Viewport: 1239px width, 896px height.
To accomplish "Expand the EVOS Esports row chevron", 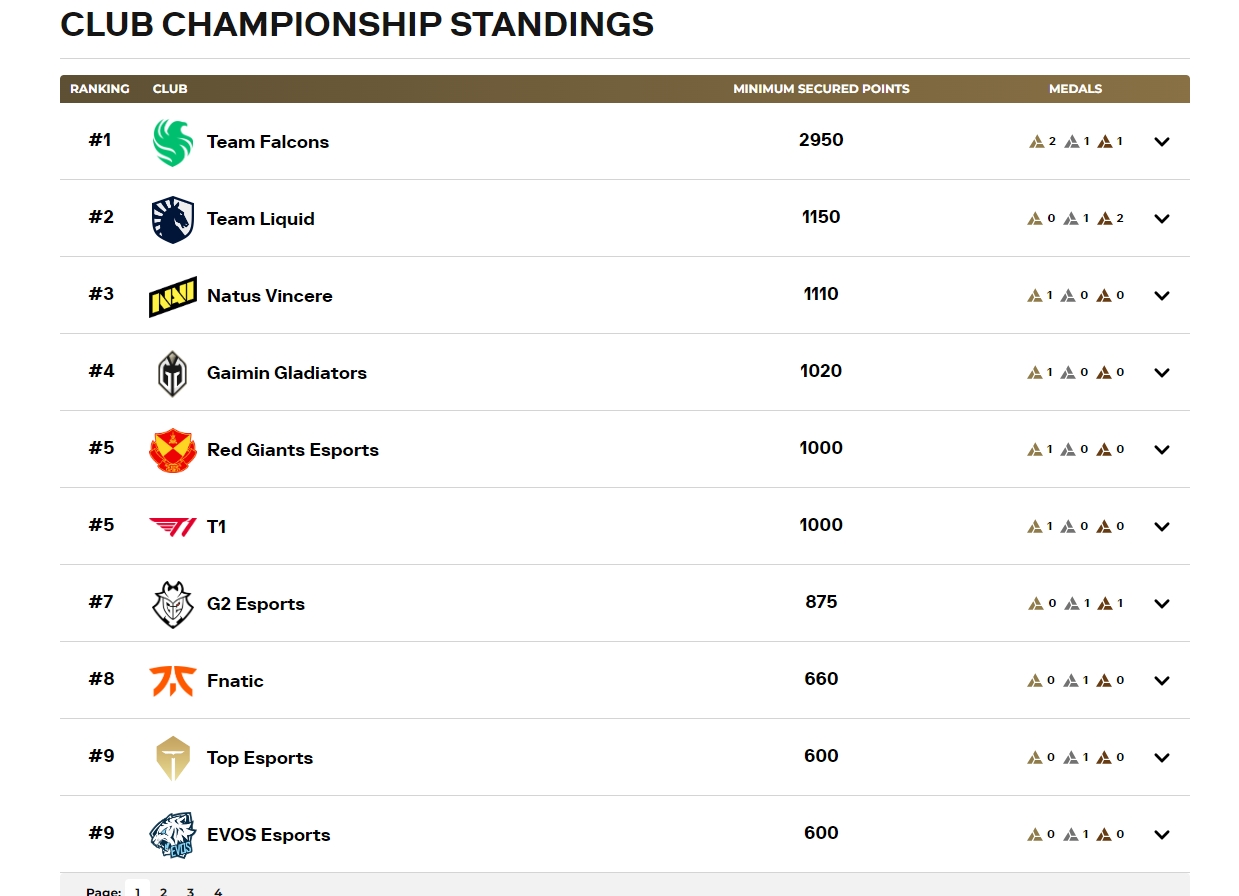I will [x=1161, y=835].
